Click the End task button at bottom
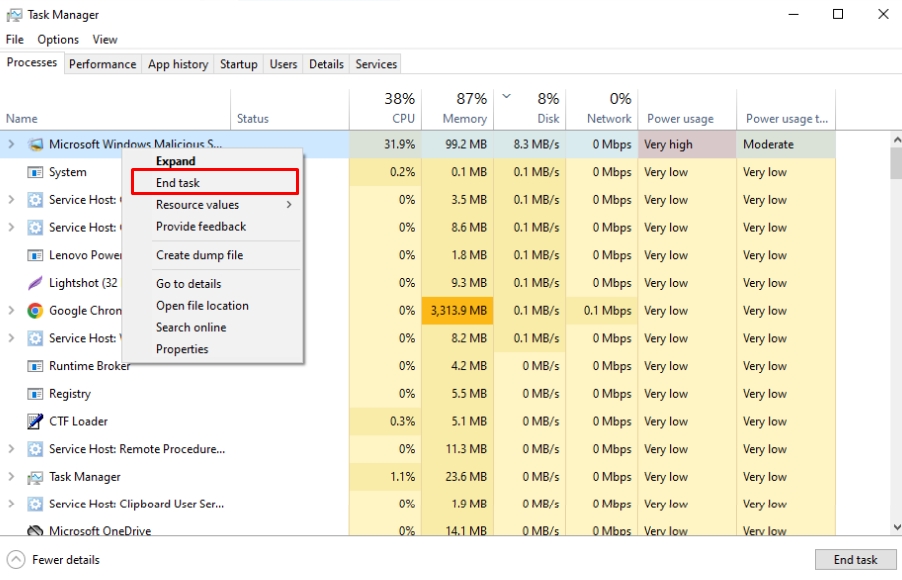 855,559
